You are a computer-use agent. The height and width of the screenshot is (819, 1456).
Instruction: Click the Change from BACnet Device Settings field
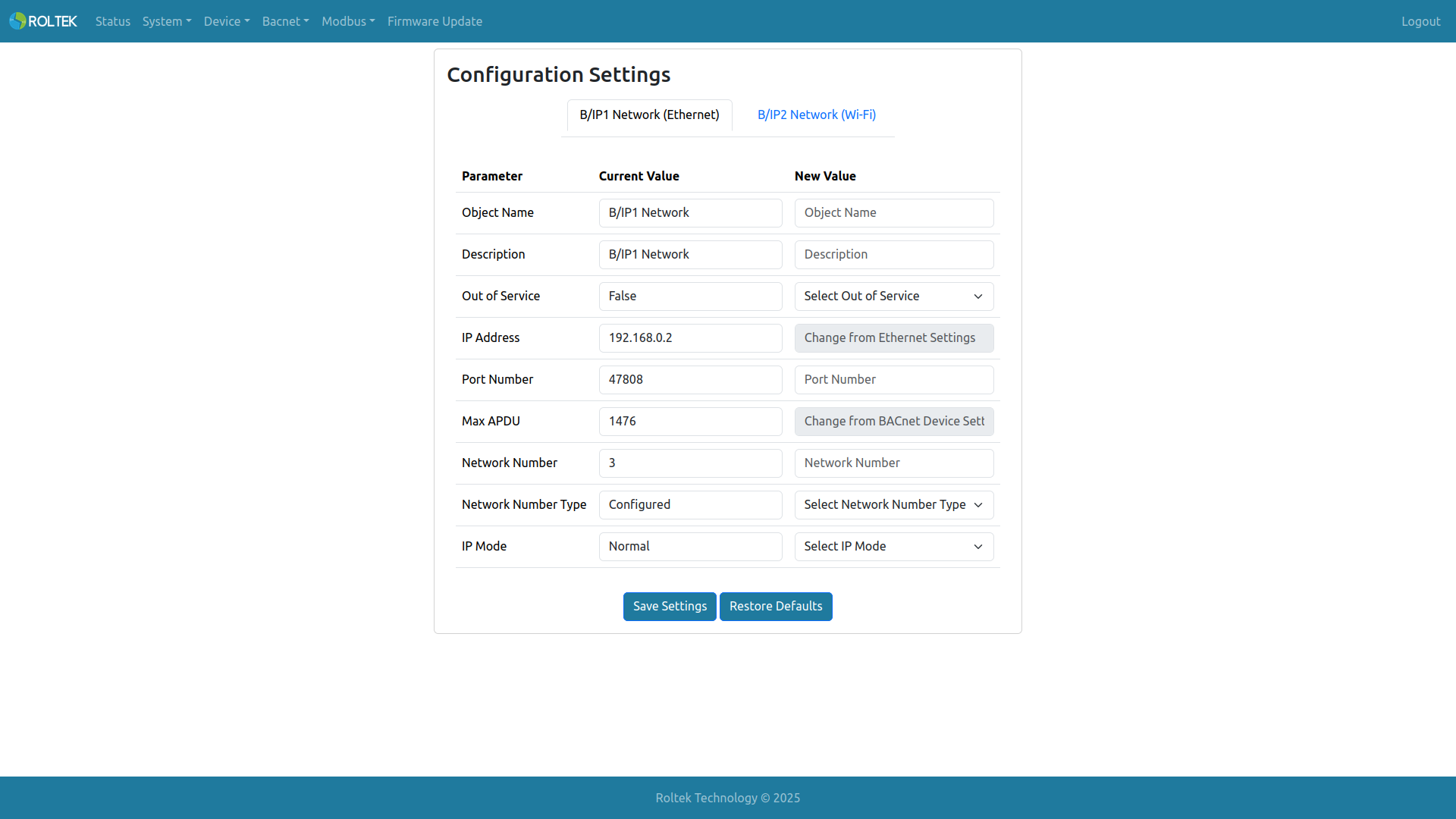click(x=894, y=422)
